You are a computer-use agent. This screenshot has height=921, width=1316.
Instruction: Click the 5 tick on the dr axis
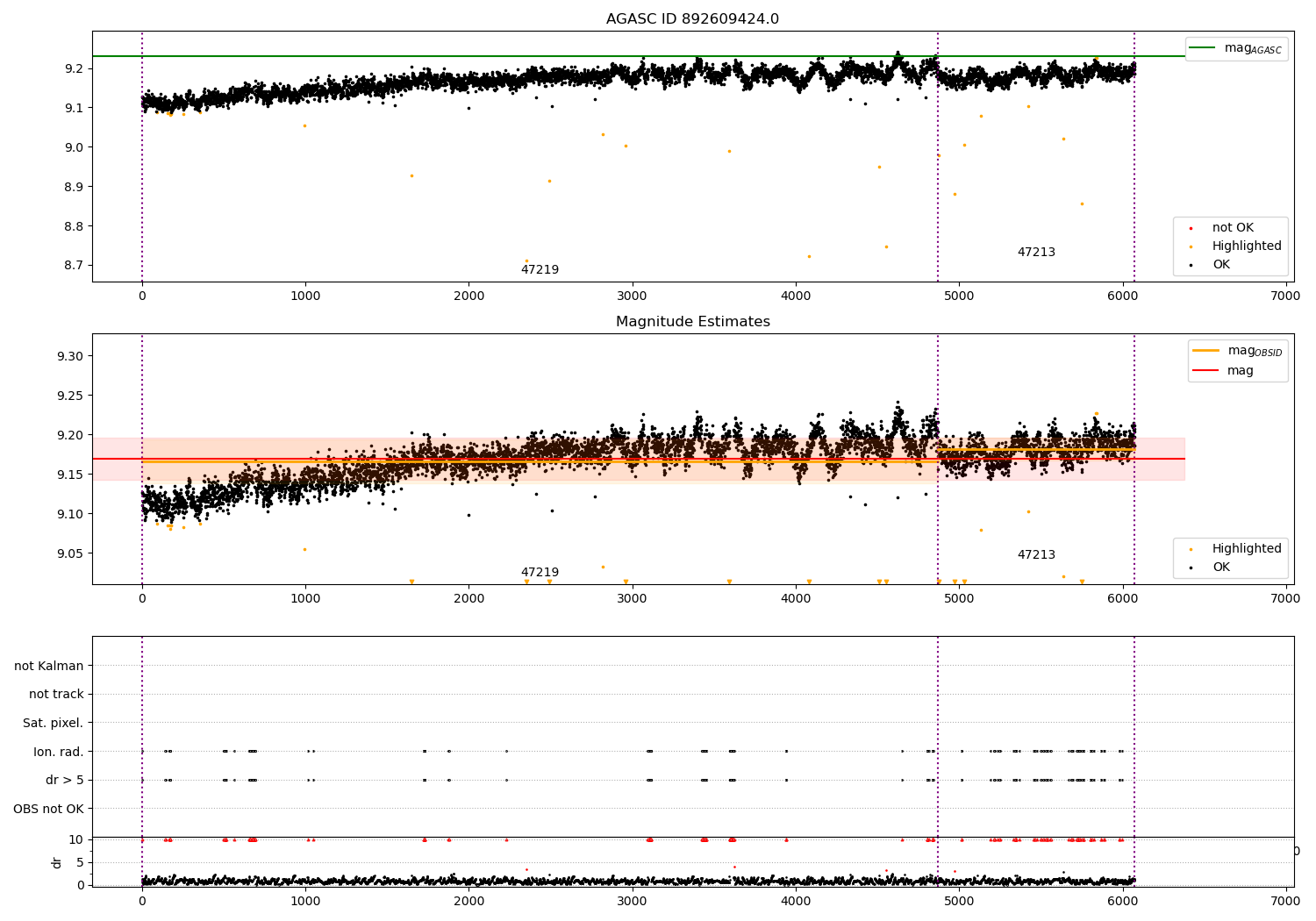coord(81,862)
